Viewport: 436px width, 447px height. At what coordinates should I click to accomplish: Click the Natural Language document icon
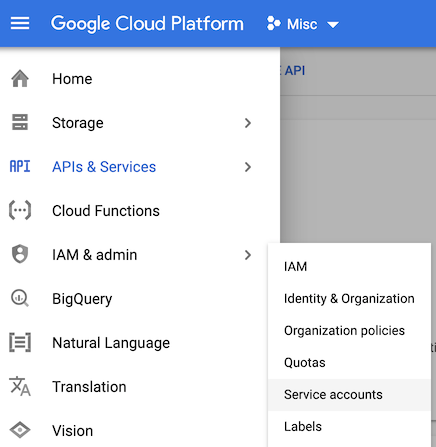pos(20,342)
